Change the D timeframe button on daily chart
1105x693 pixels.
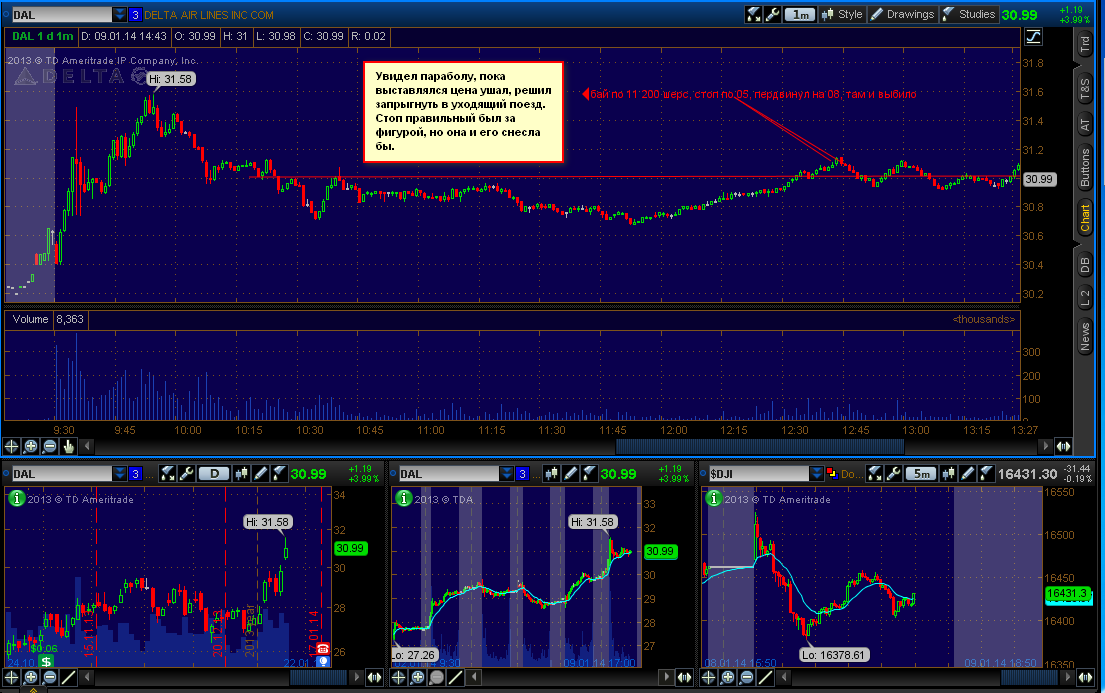point(214,474)
